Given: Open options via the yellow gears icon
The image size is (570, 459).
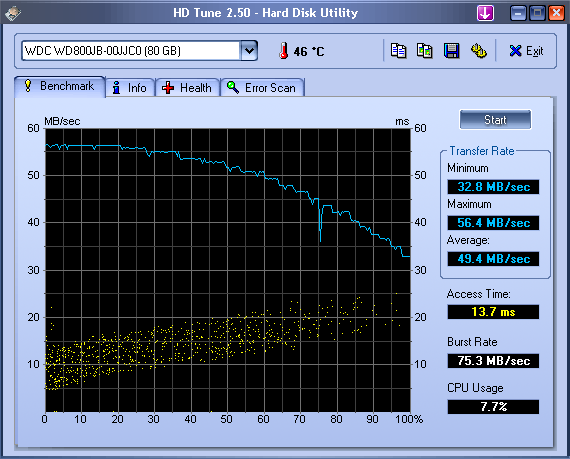Looking at the screenshot, I should point(478,51).
